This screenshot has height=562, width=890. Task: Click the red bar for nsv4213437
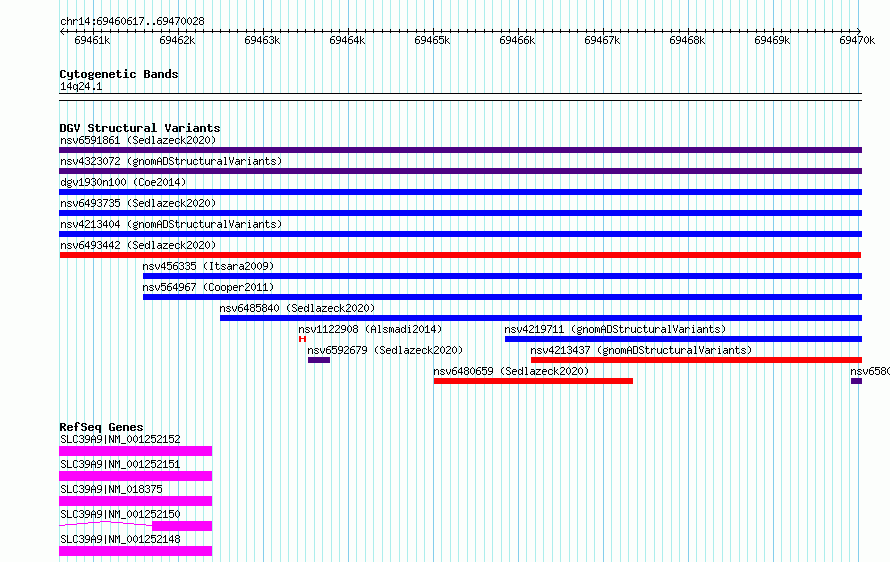696,360
